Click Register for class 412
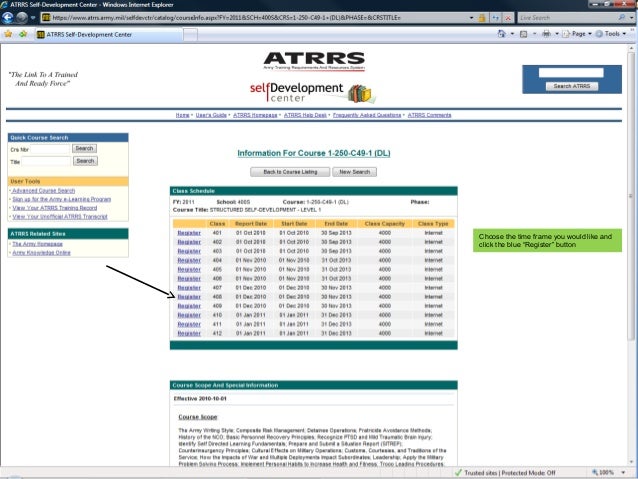 [189, 333]
